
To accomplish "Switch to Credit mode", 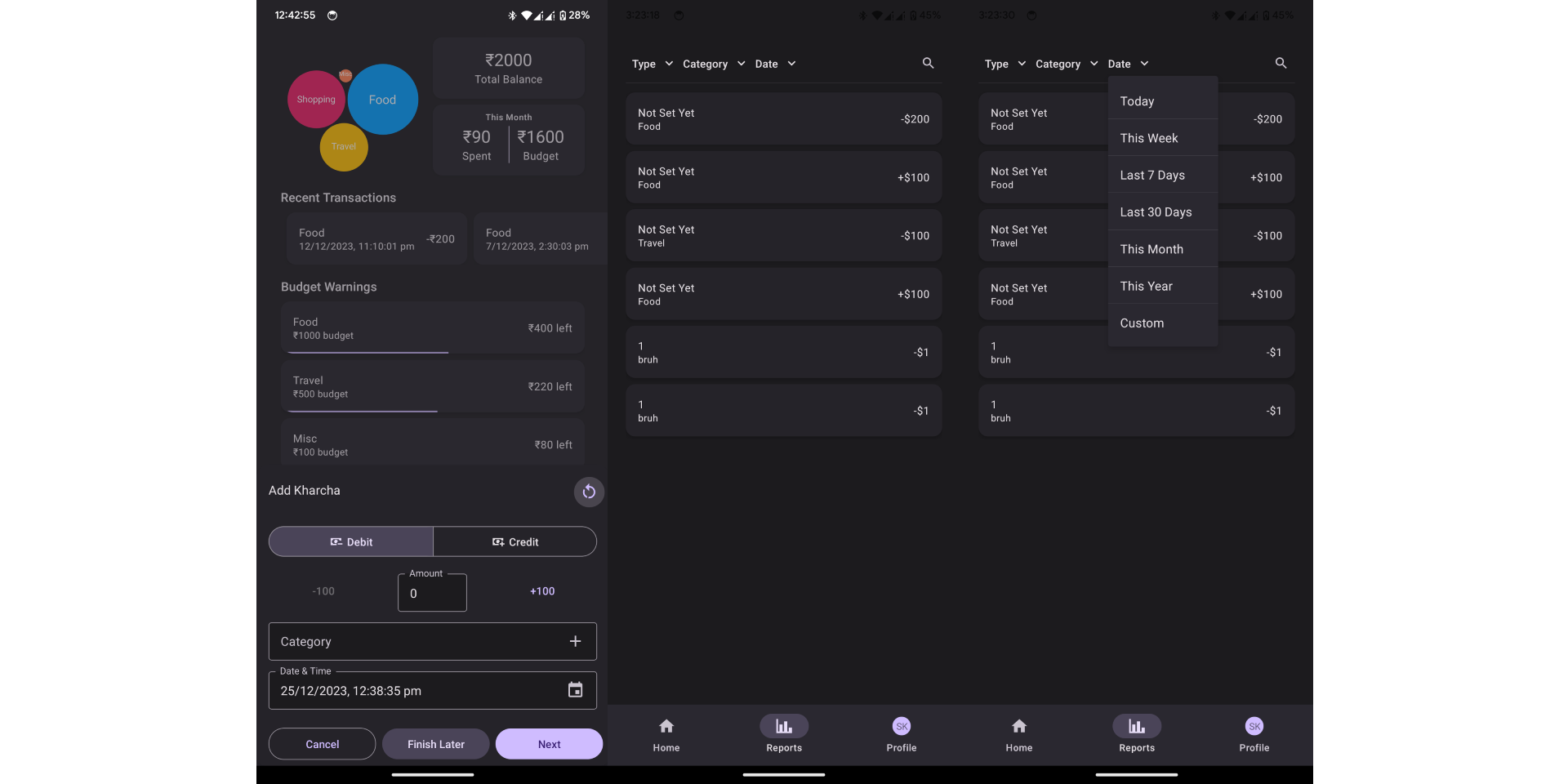I will pos(515,541).
